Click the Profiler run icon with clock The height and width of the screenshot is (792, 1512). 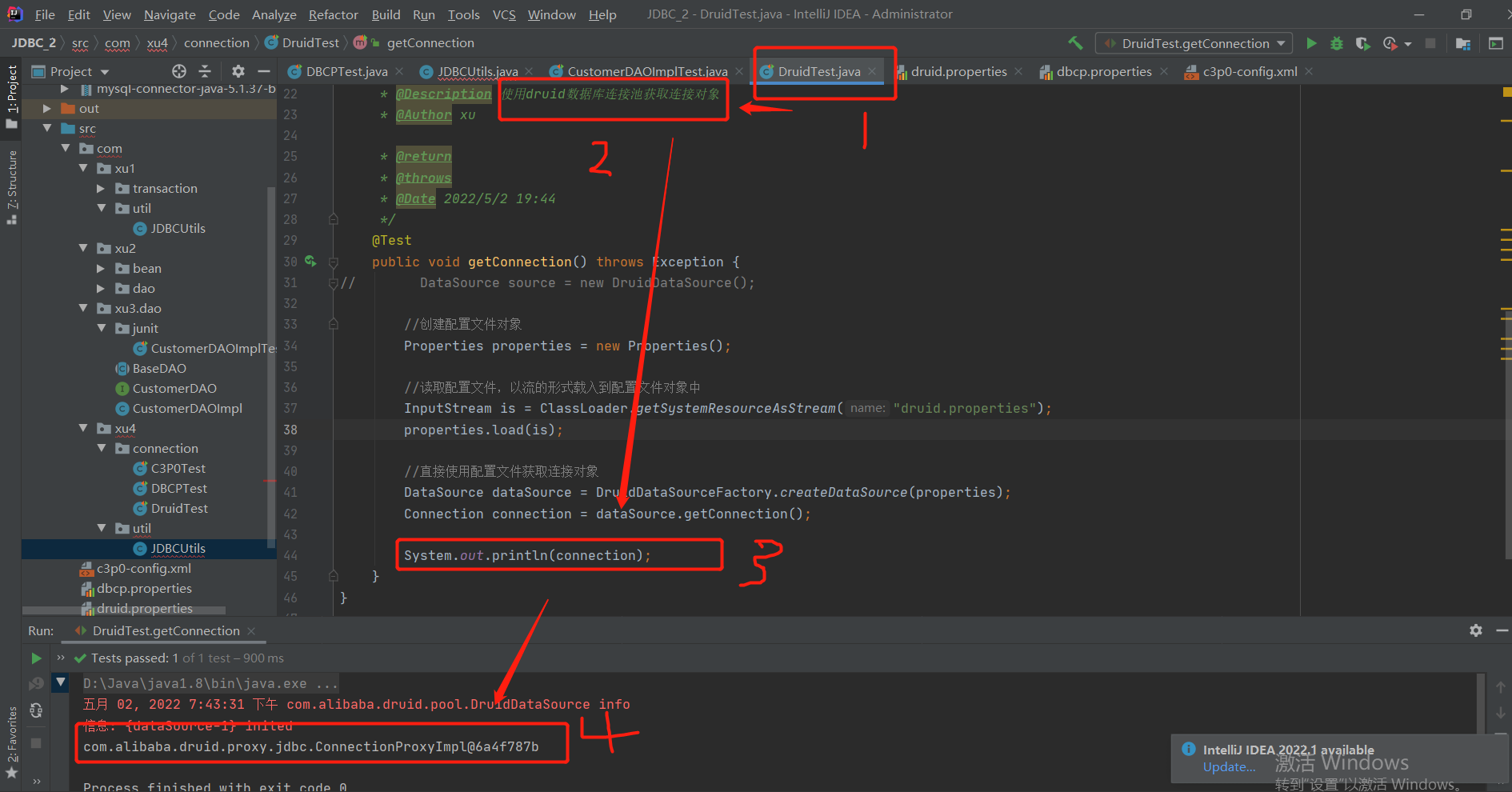click(1390, 43)
